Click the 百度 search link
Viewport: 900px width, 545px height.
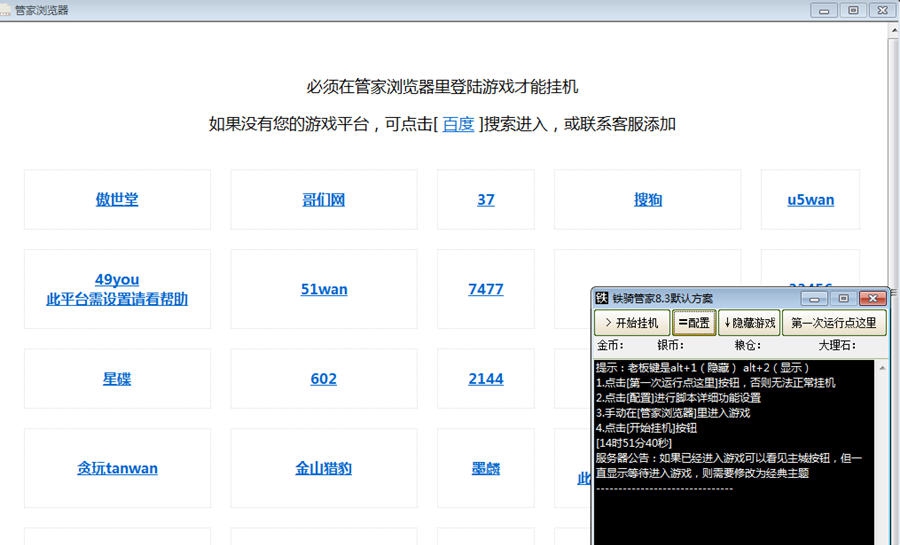pos(458,124)
